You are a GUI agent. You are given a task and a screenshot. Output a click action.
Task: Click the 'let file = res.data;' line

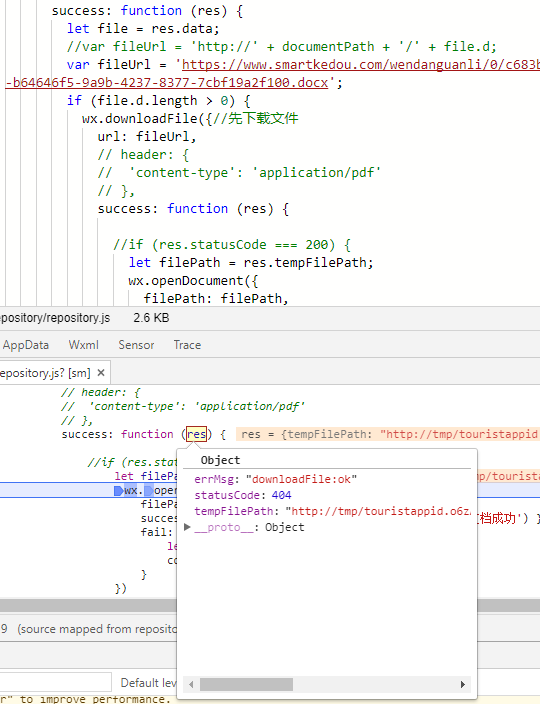(143, 29)
